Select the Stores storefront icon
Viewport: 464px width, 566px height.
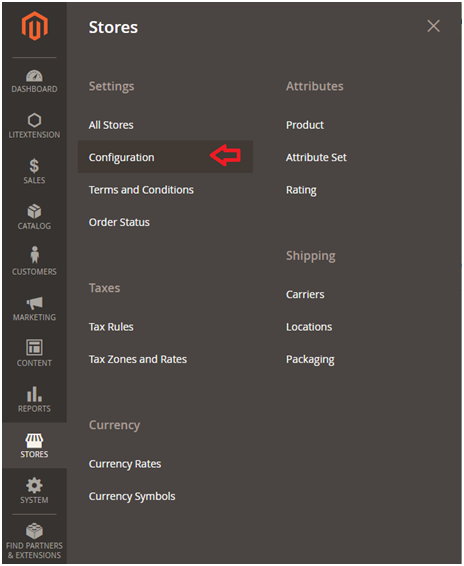tap(34, 441)
